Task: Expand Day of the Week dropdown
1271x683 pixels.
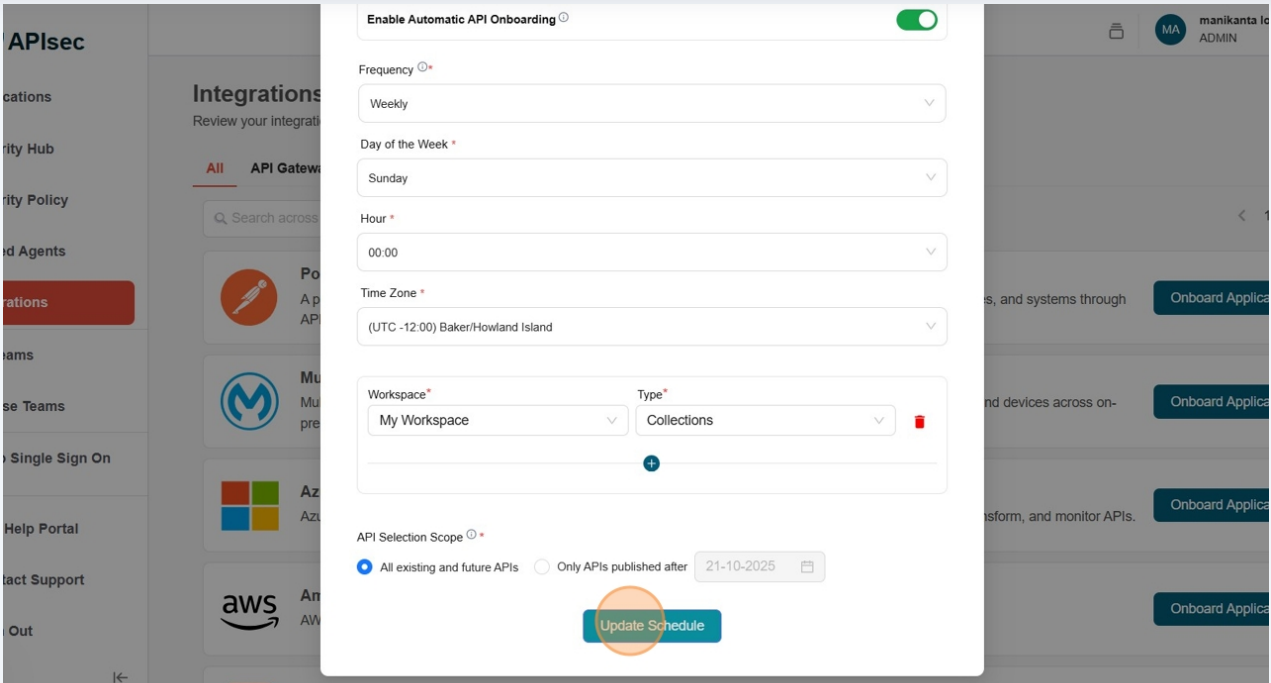Action: point(651,178)
